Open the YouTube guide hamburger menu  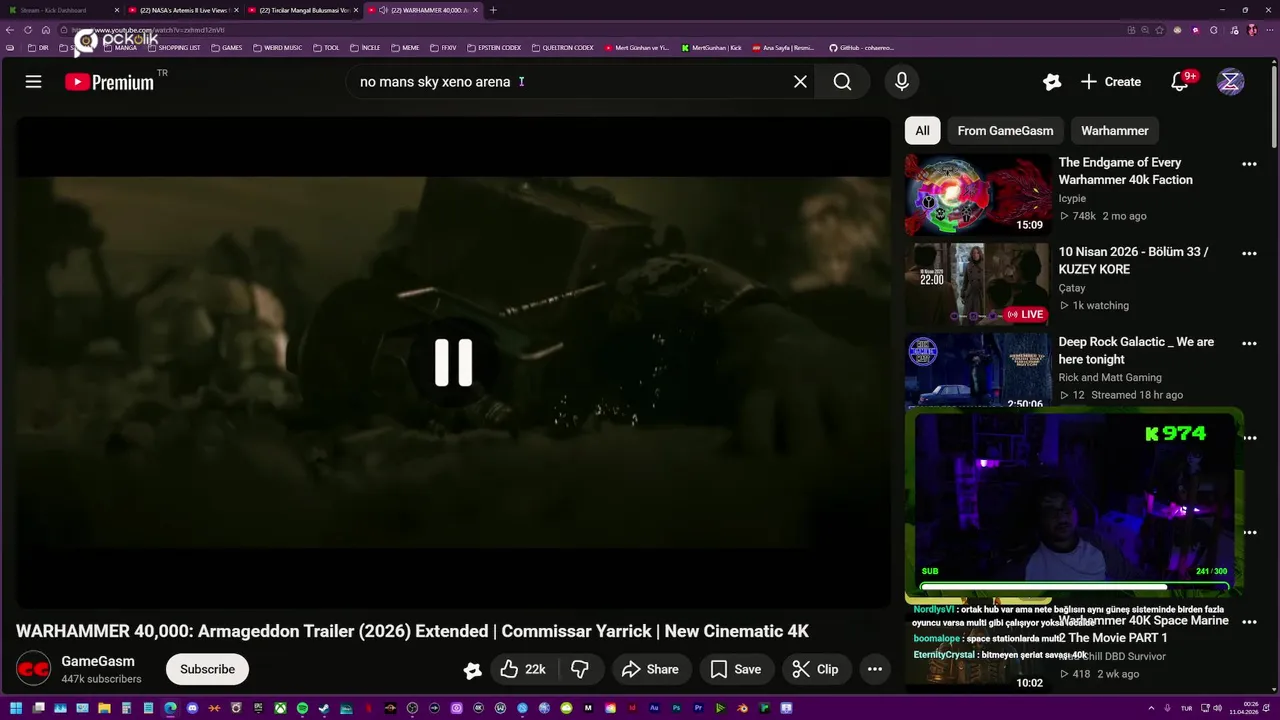click(x=33, y=82)
